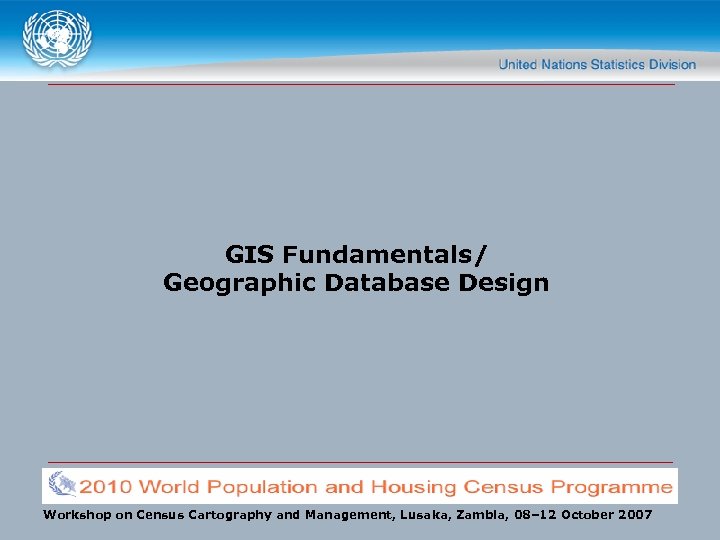
Task: Click the 'GIS Fundamentals/' title line
Action: 356,255
